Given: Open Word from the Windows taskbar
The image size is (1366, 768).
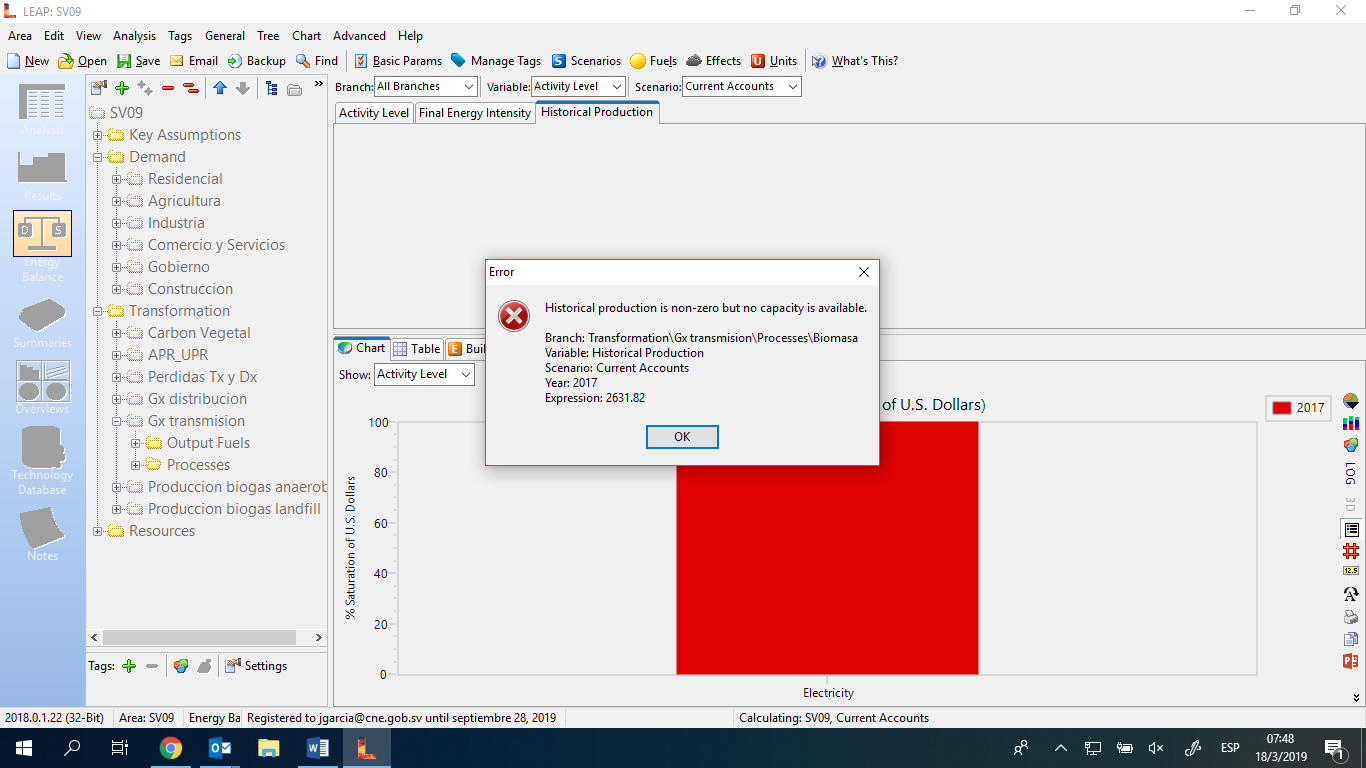Looking at the screenshot, I should pyautogui.click(x=318, y=748).
